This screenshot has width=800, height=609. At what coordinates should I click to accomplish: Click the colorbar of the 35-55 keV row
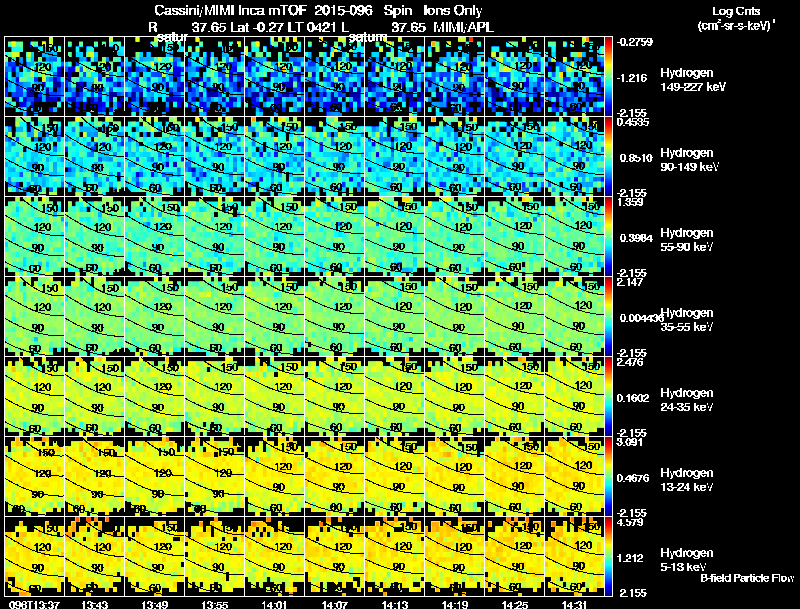[608, 317]
